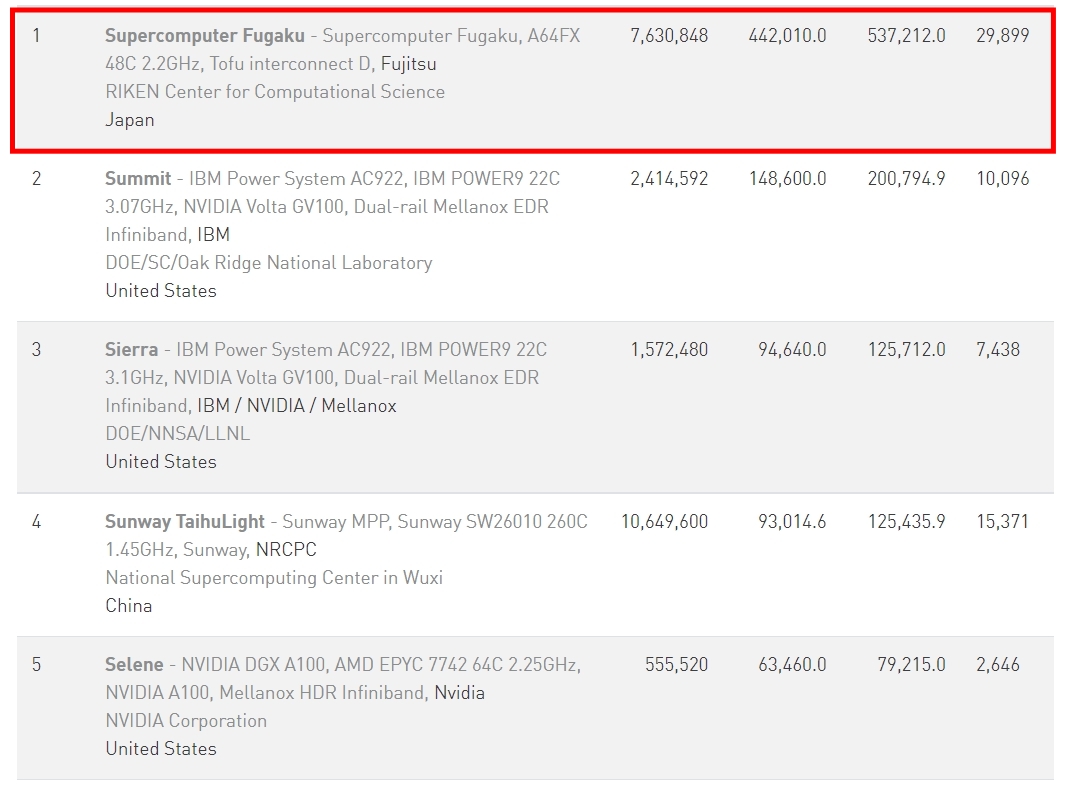Select Summit power value 10,096

click(x=1002, y=179)
